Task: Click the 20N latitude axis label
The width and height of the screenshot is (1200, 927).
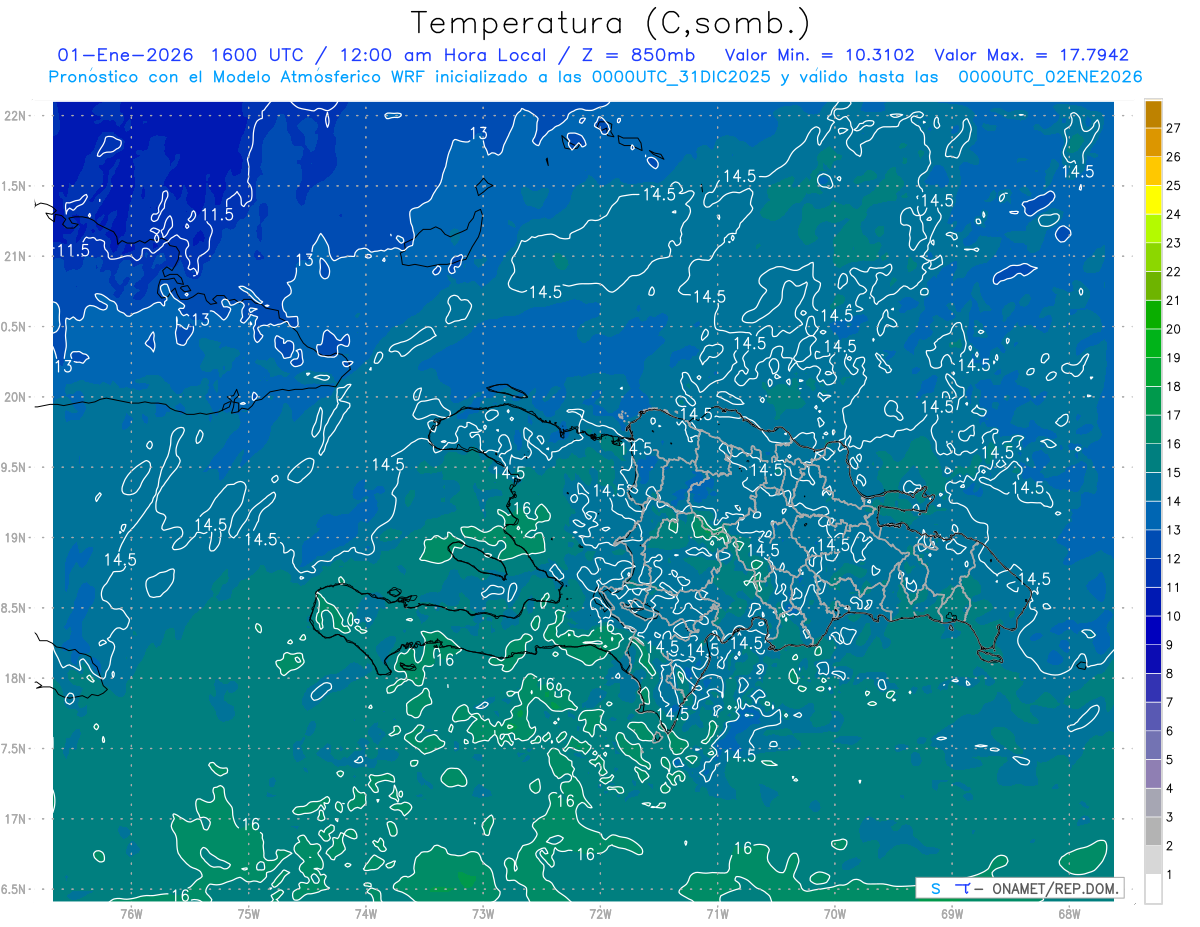Action: tap(14, 397)
